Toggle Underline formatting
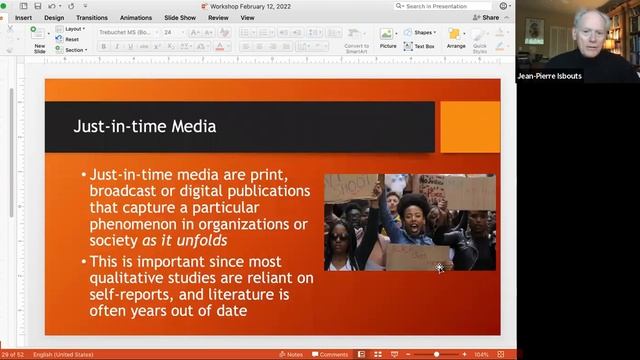This screenshot has width=640, height=360. [x=131, y=47]
